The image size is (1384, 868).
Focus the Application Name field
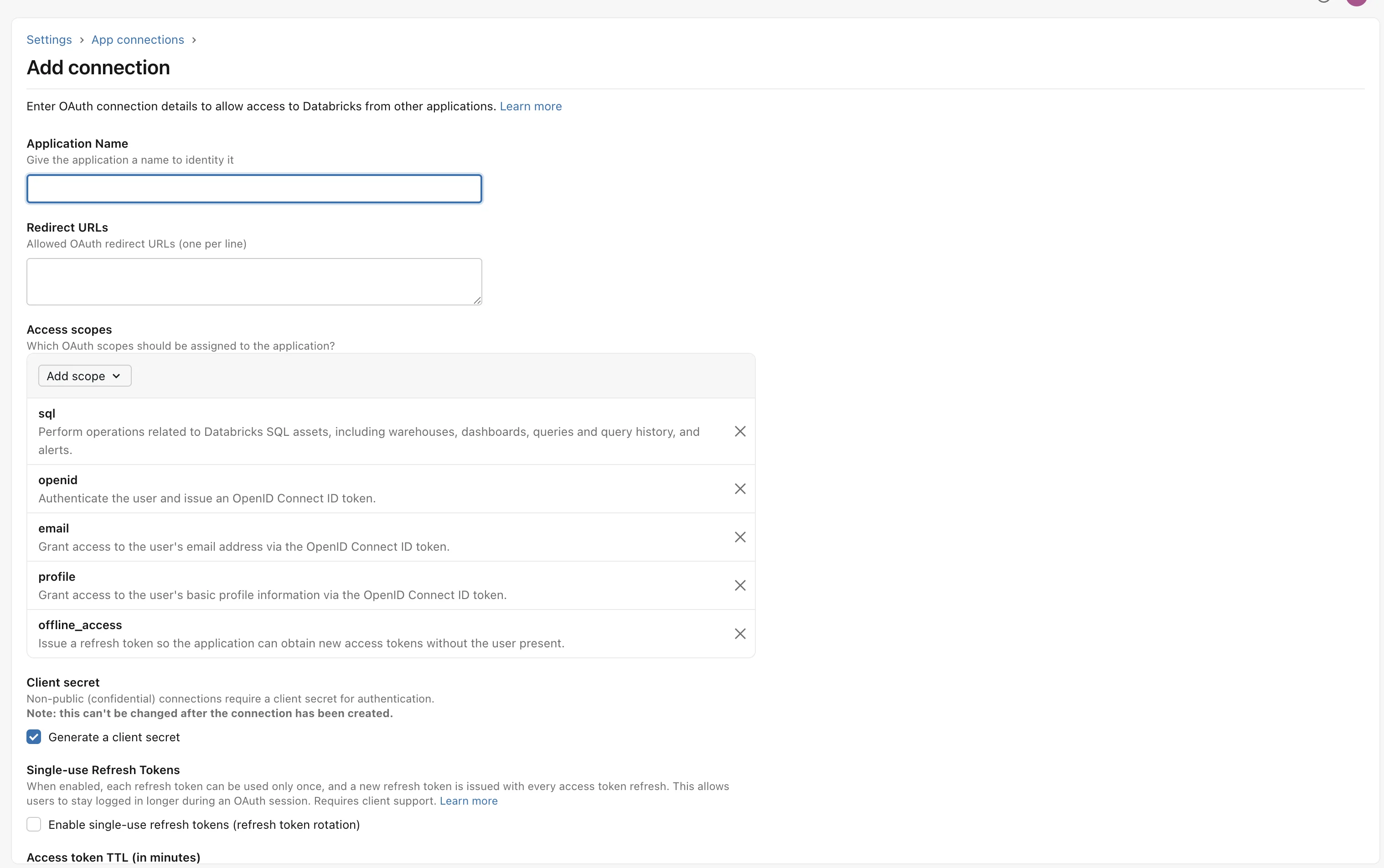(x=254, y=189)
